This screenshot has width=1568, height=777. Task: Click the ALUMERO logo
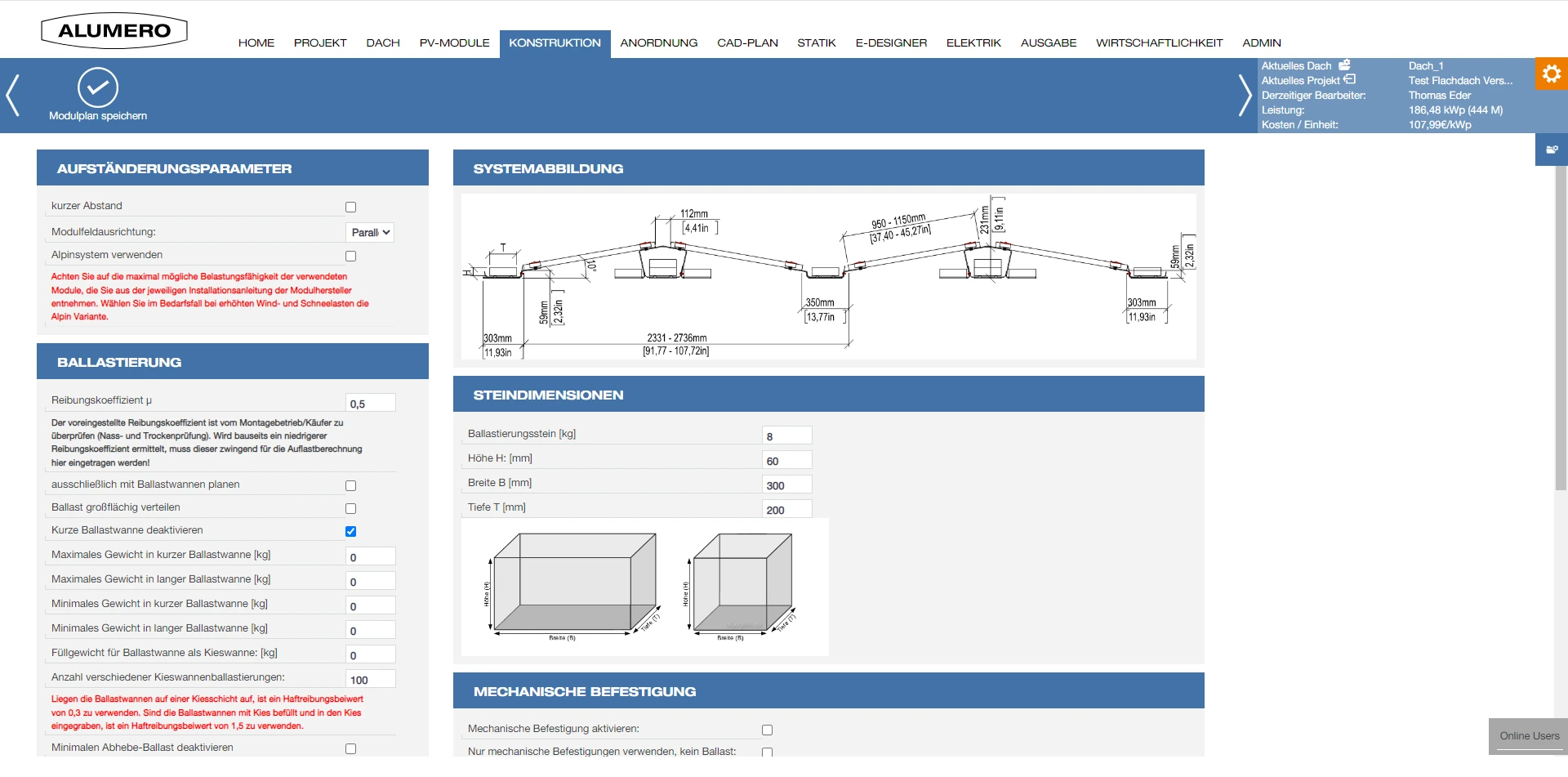click(114, 31)
